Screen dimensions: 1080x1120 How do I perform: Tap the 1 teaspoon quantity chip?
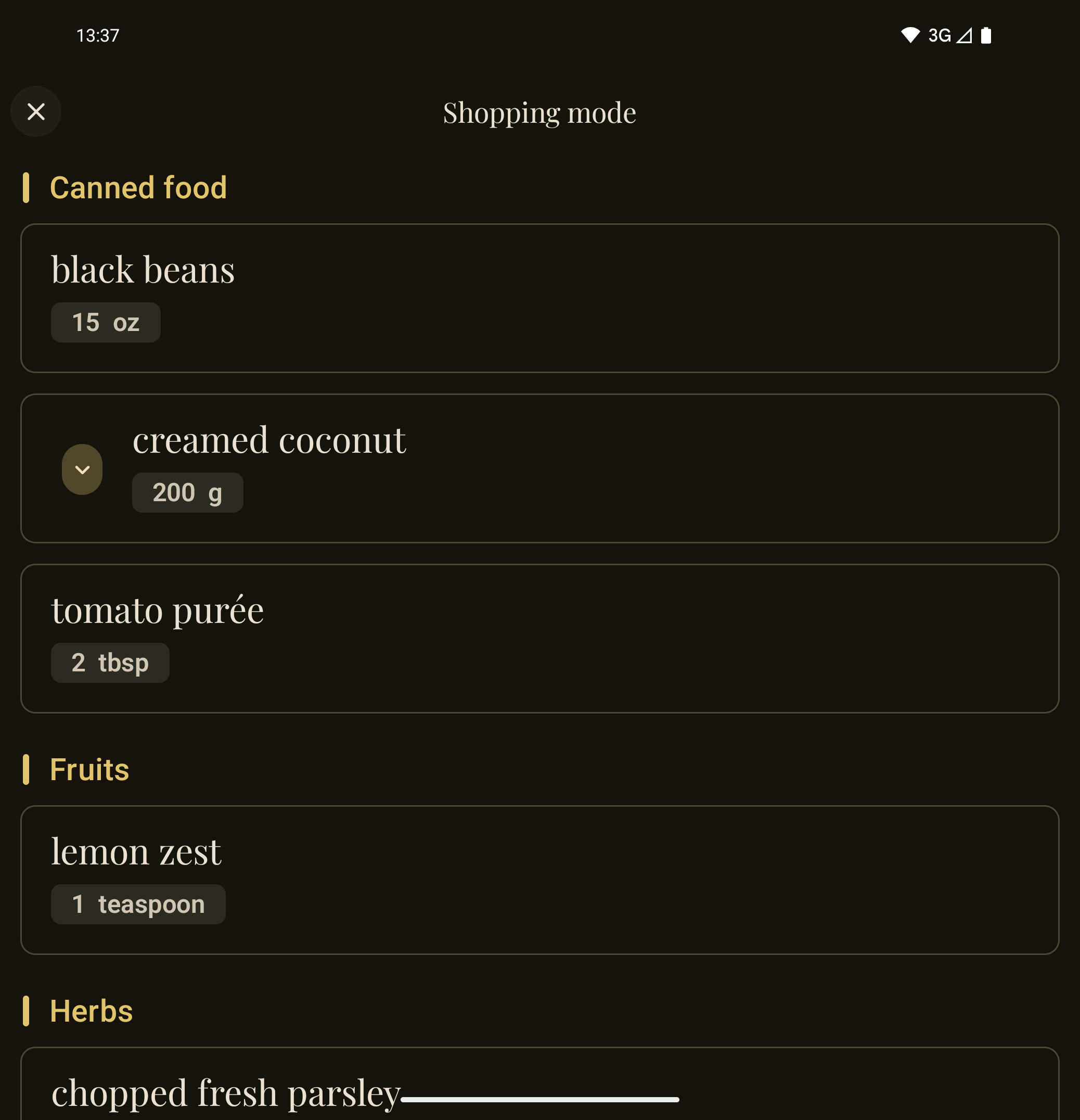[138, 904]
